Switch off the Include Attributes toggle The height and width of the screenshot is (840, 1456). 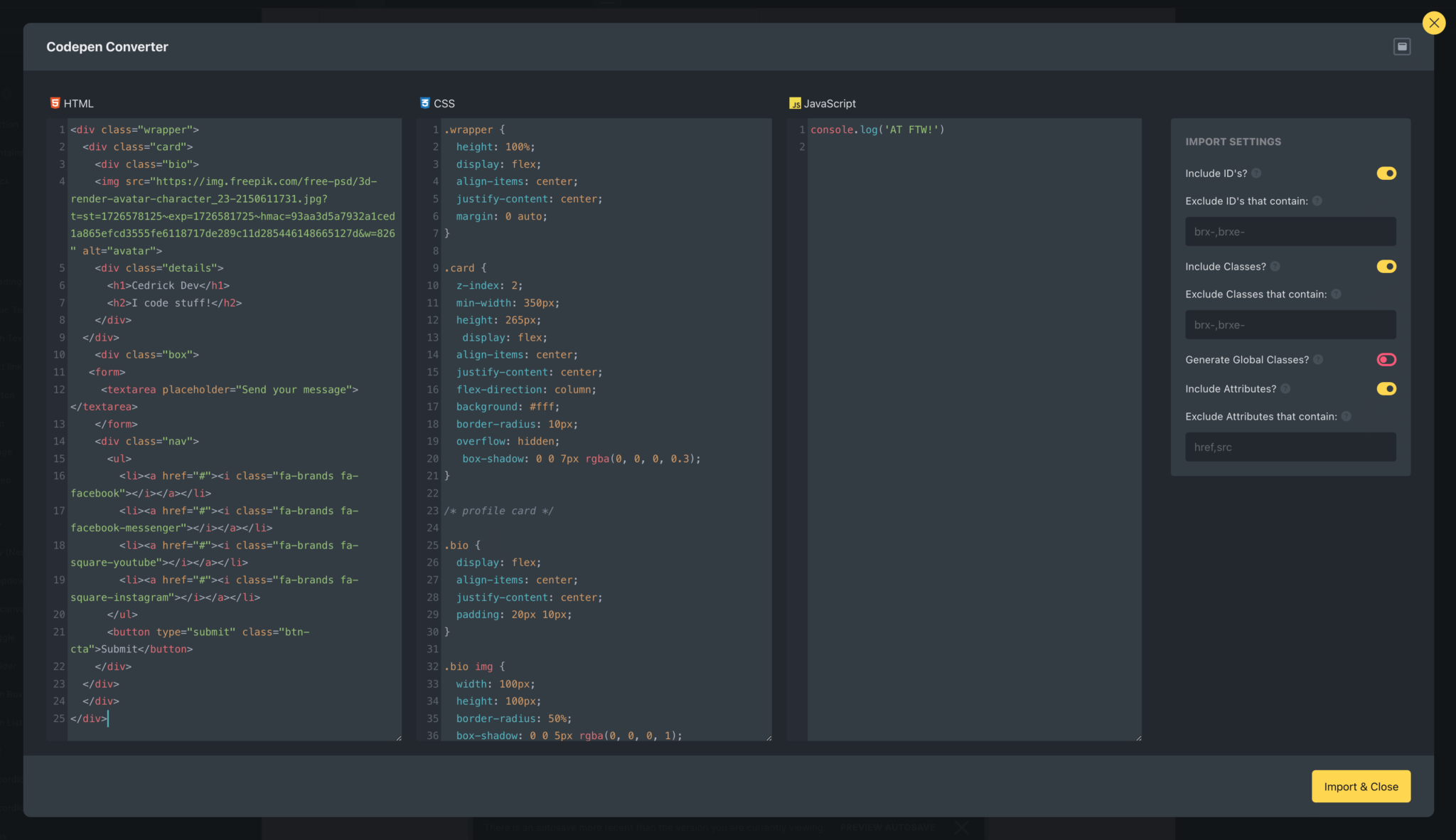tap(1386, 389)
